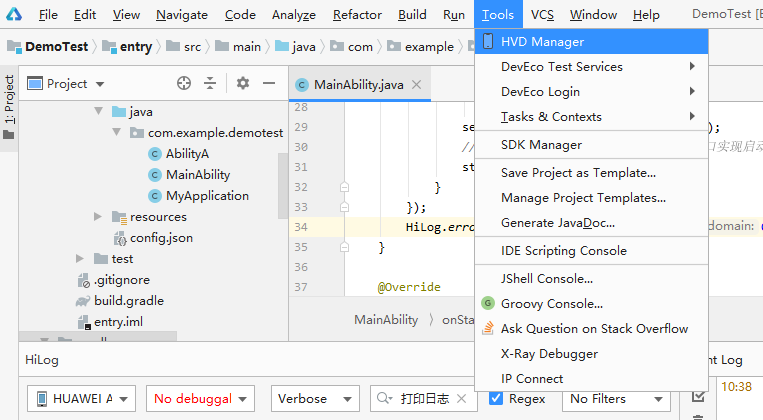Click the AbilityA class icon in tree
The width and height of the screenshot is (763, 420).
(154, 154)
